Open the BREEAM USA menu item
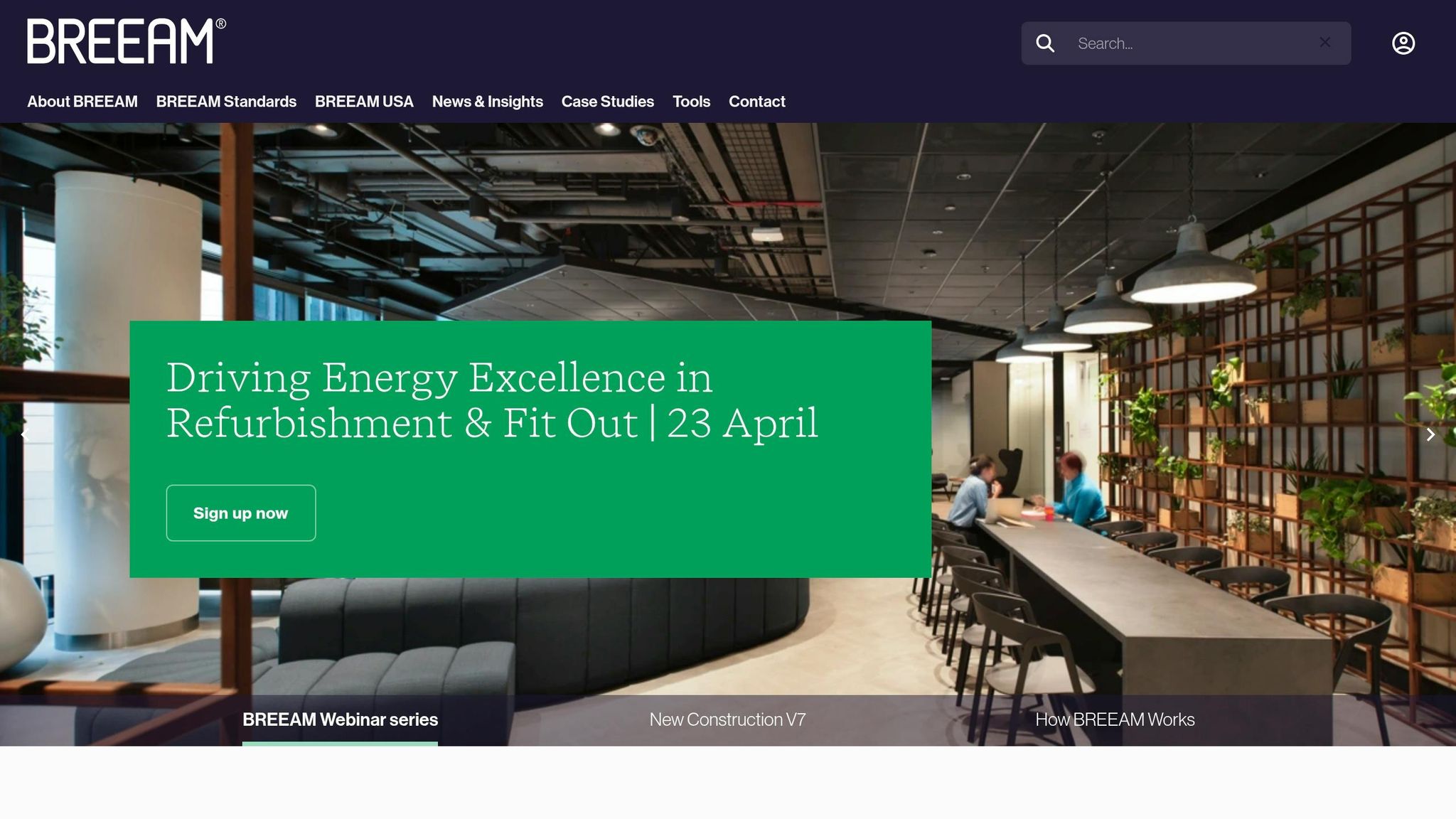This screenshot has height=819, width=1456. click(364, 102)
